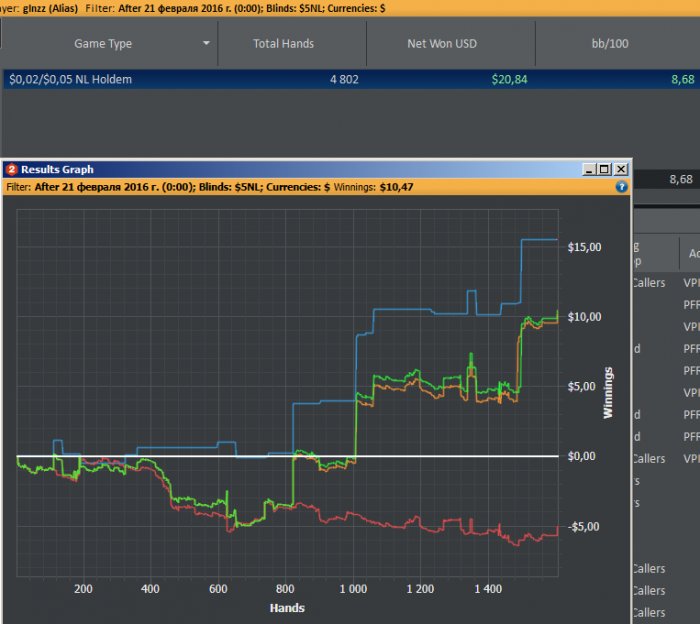The height and width of the screenshot is (624, 700).
Task: Click the orange filter bar in Results Graph
Action: pos(300,187)
